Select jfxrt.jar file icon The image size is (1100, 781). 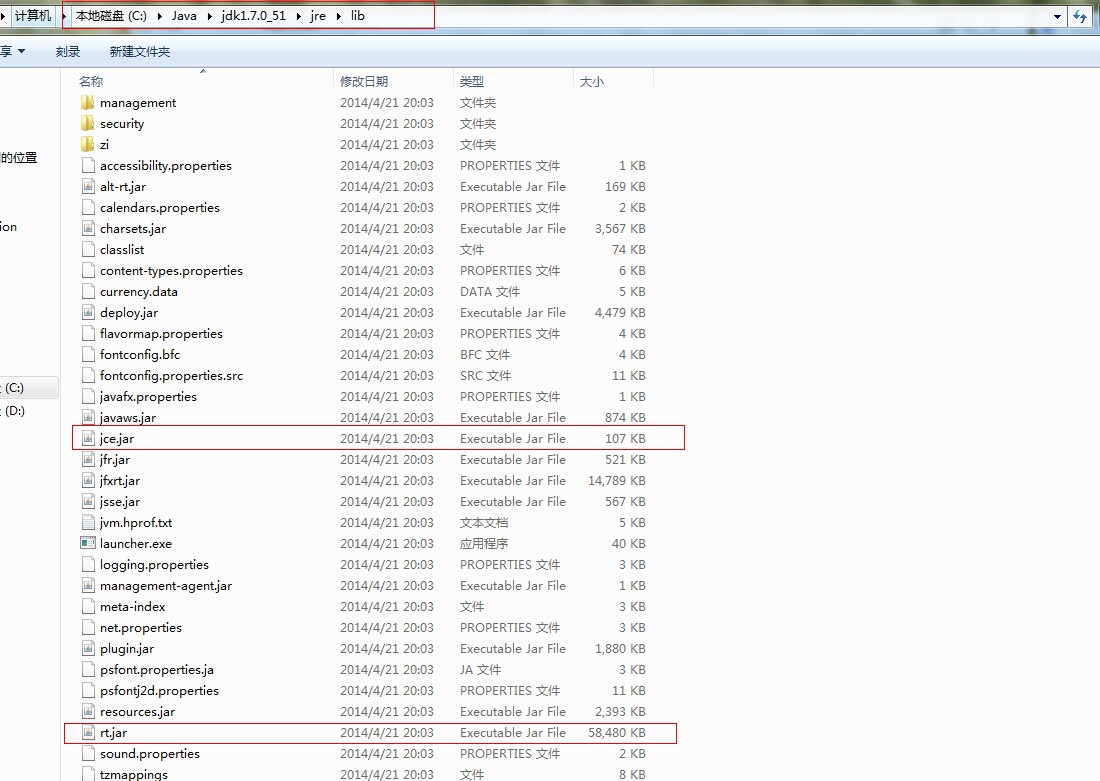point(88,481)
